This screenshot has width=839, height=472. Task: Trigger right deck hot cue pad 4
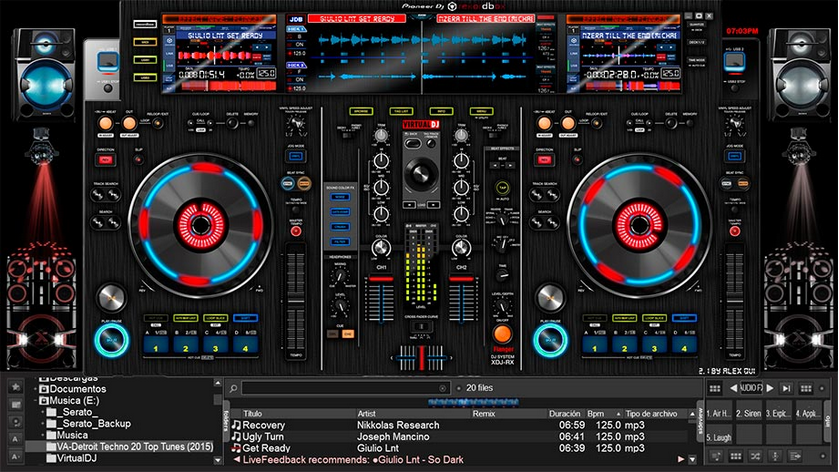click(684, 344)
